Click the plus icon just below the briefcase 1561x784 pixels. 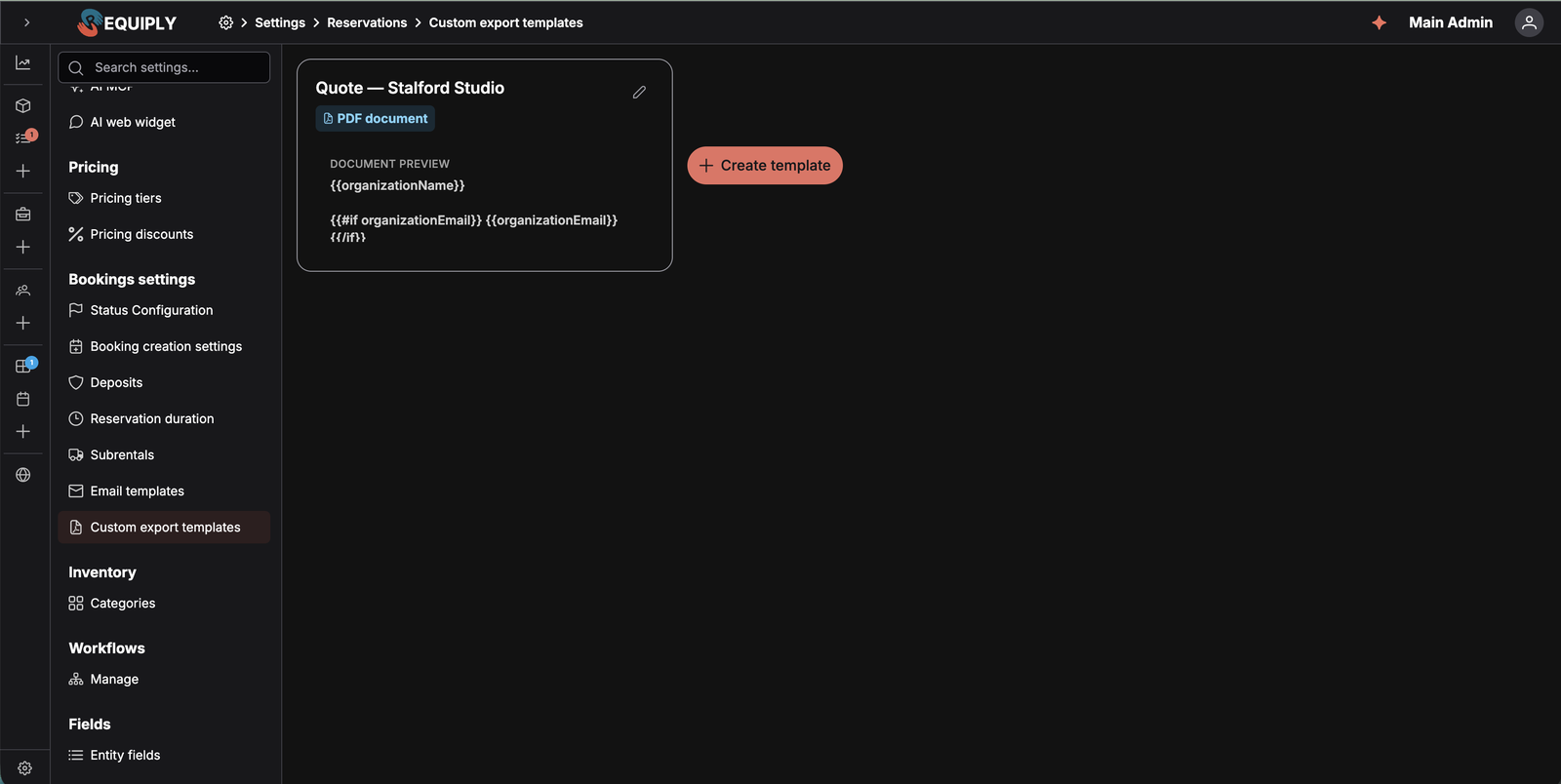tap(23, 248)
